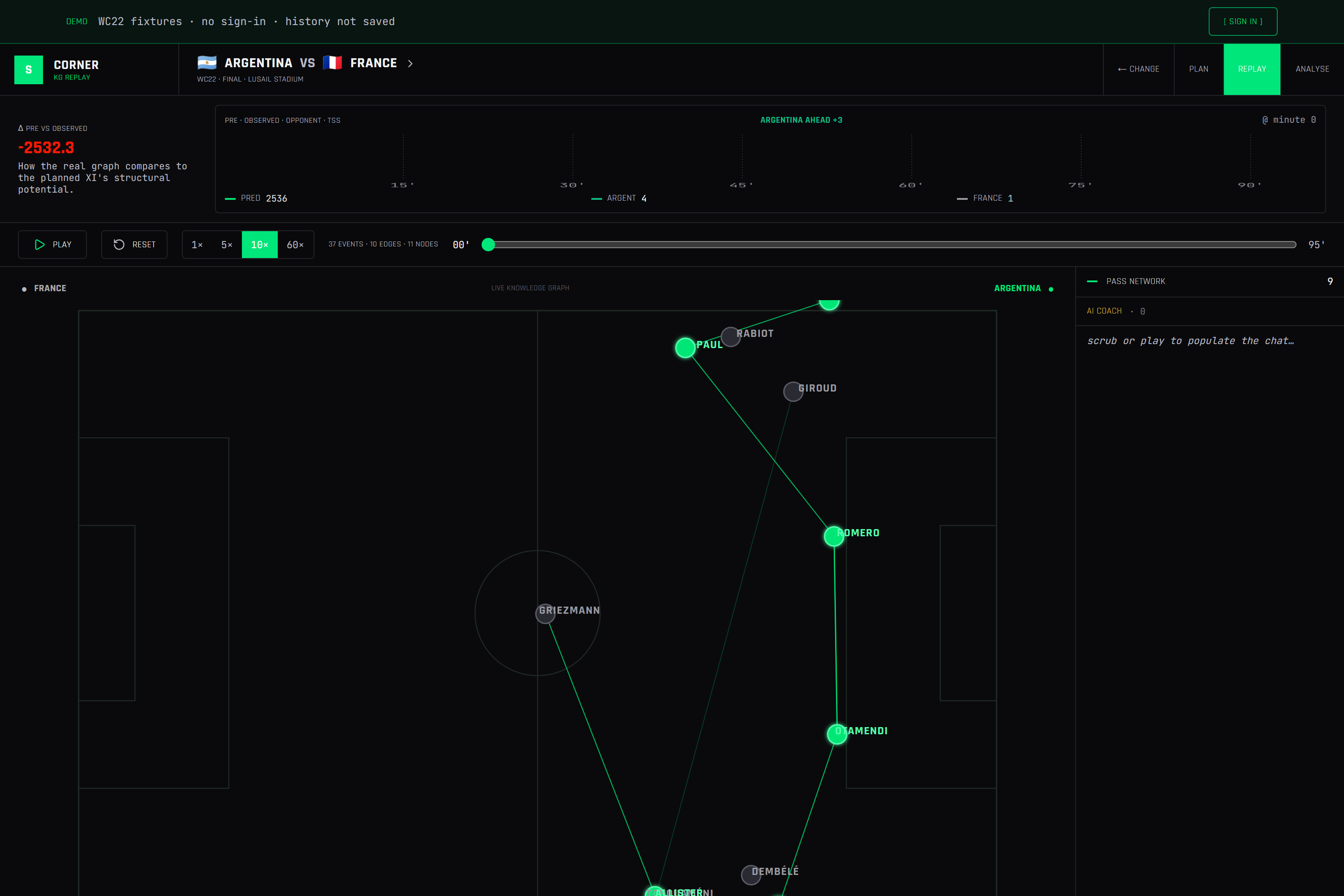Click the FRANCE 1 legend entry
The width and height of the screenshot is (1344, 896).
[985, 198]
